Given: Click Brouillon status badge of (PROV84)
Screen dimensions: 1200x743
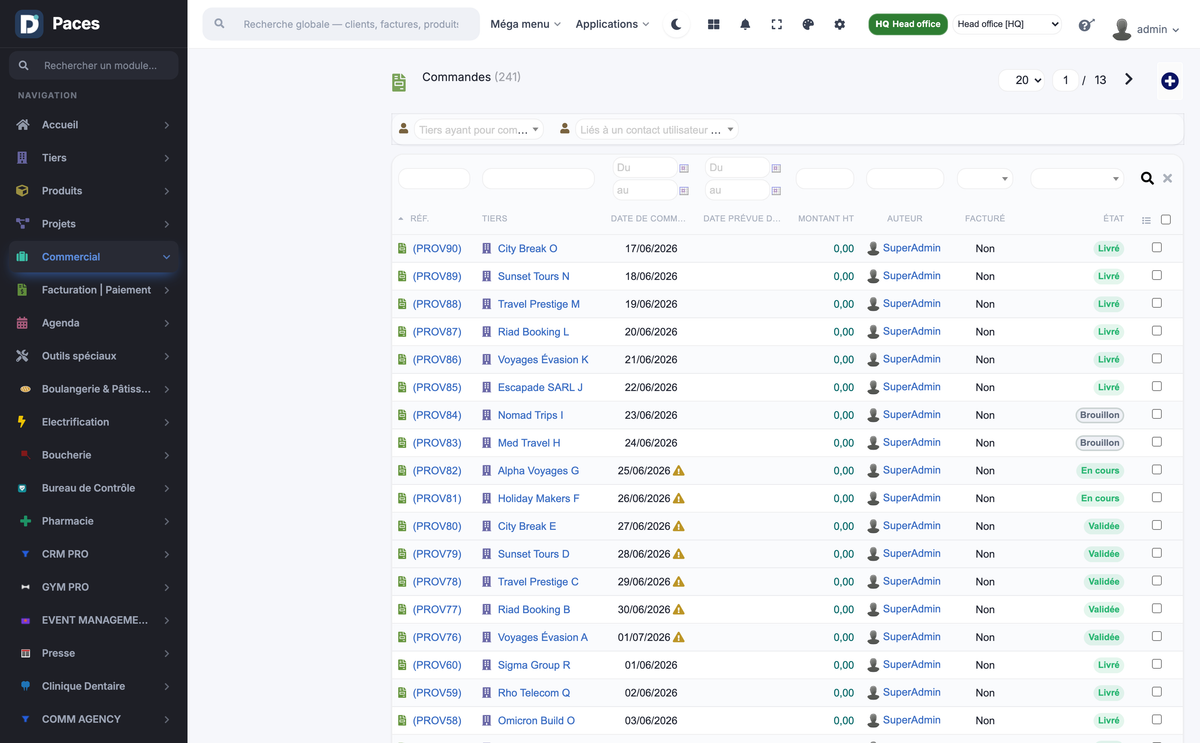Looking at the screenshot, I should pyautogui.click(x=1100, y=415).
